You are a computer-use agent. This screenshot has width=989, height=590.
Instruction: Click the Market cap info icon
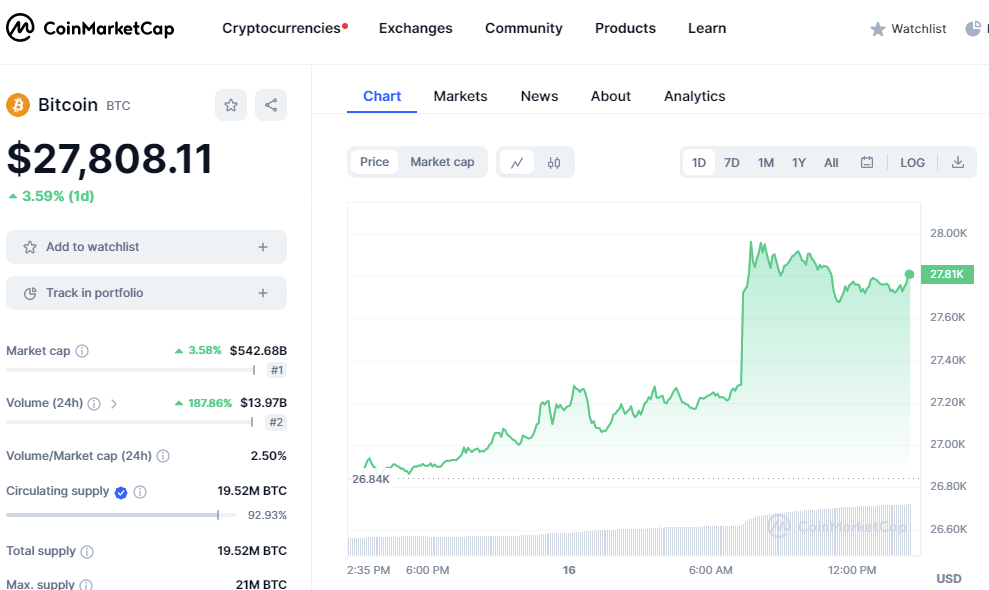[x=82, y=351]
